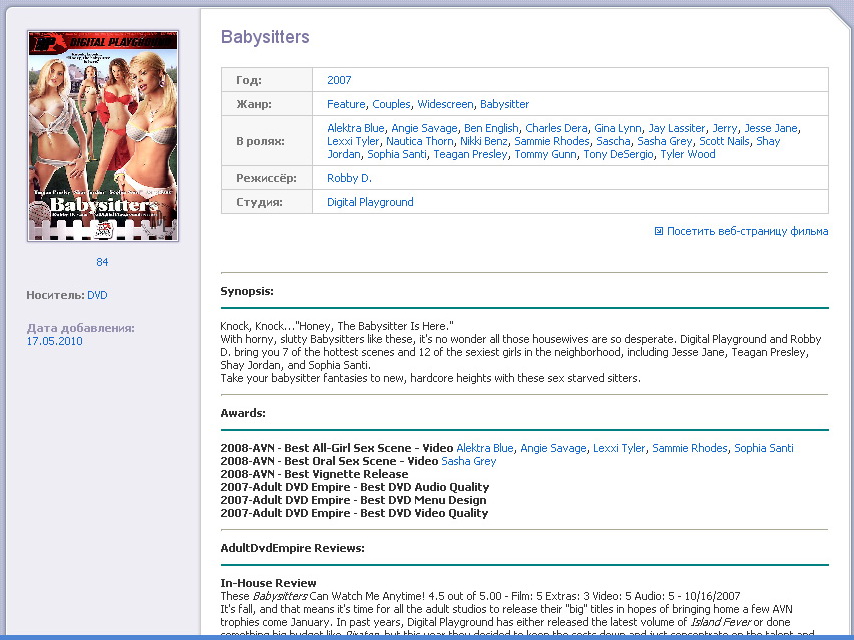Click the Студия: label cell
The image size is (854, 640).
click(267, 202)
